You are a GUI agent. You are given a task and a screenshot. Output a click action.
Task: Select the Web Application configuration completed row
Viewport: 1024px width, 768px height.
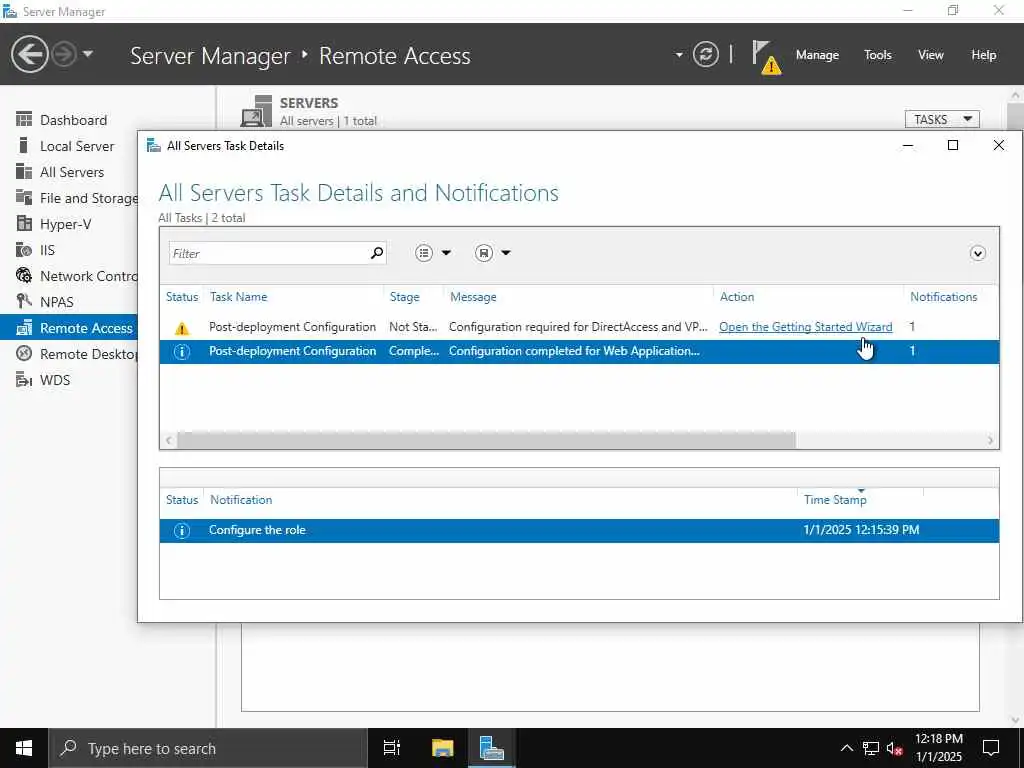pos(579,351)
